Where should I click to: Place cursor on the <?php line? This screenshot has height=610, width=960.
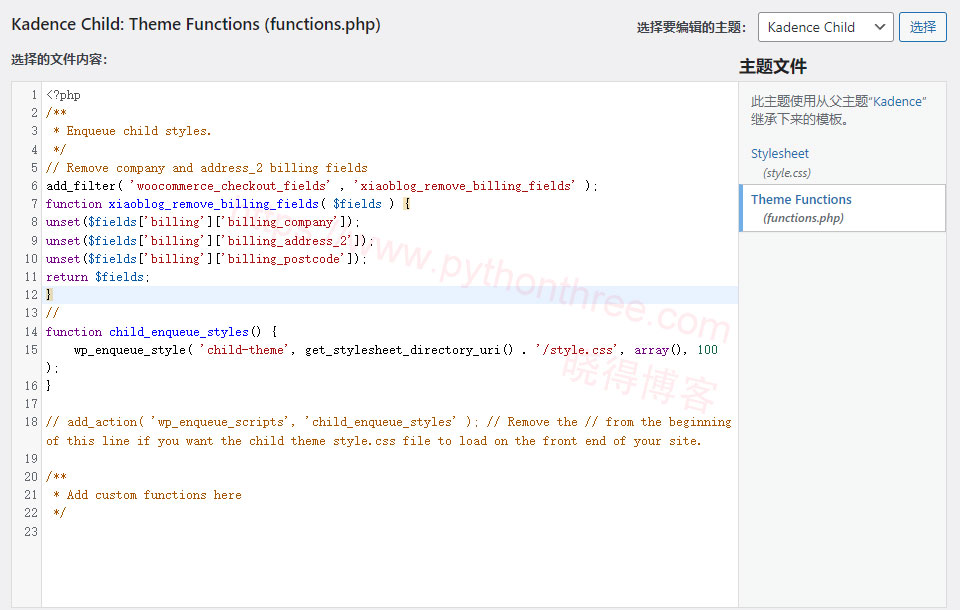click(x=63, y=95)
